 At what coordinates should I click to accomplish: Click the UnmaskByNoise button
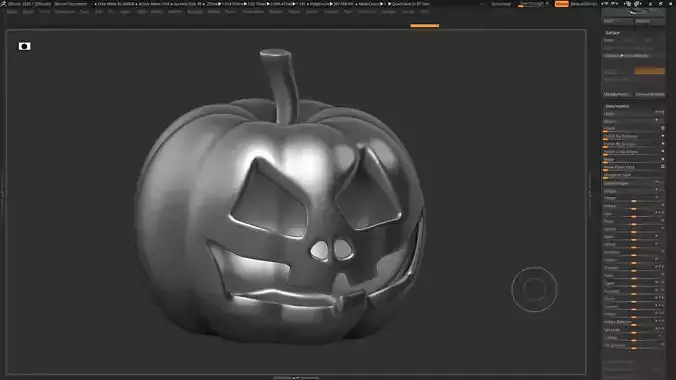(x=649, y=94)
